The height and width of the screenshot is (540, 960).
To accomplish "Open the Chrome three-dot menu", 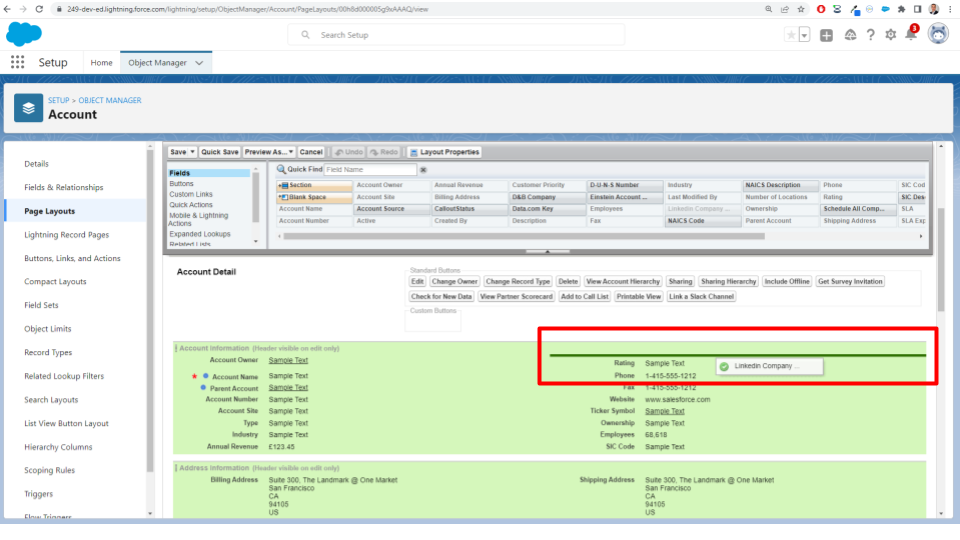I will [x=950, y=9].
